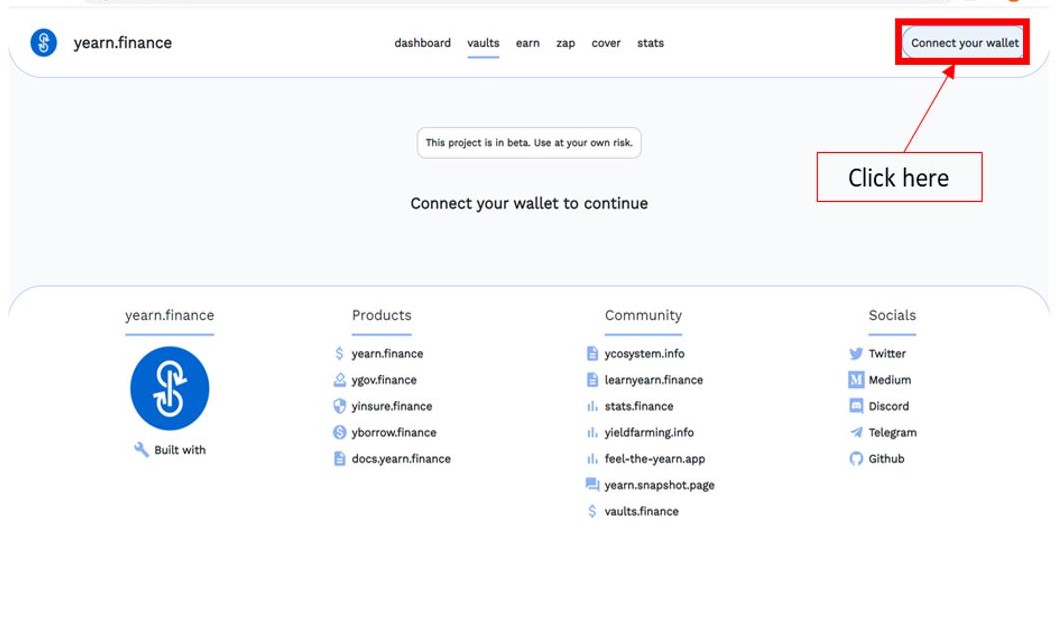Viewport: 1060px width, 621px height.
Task: Click the wrench icon beside Built with
Action: click(141, 449)
